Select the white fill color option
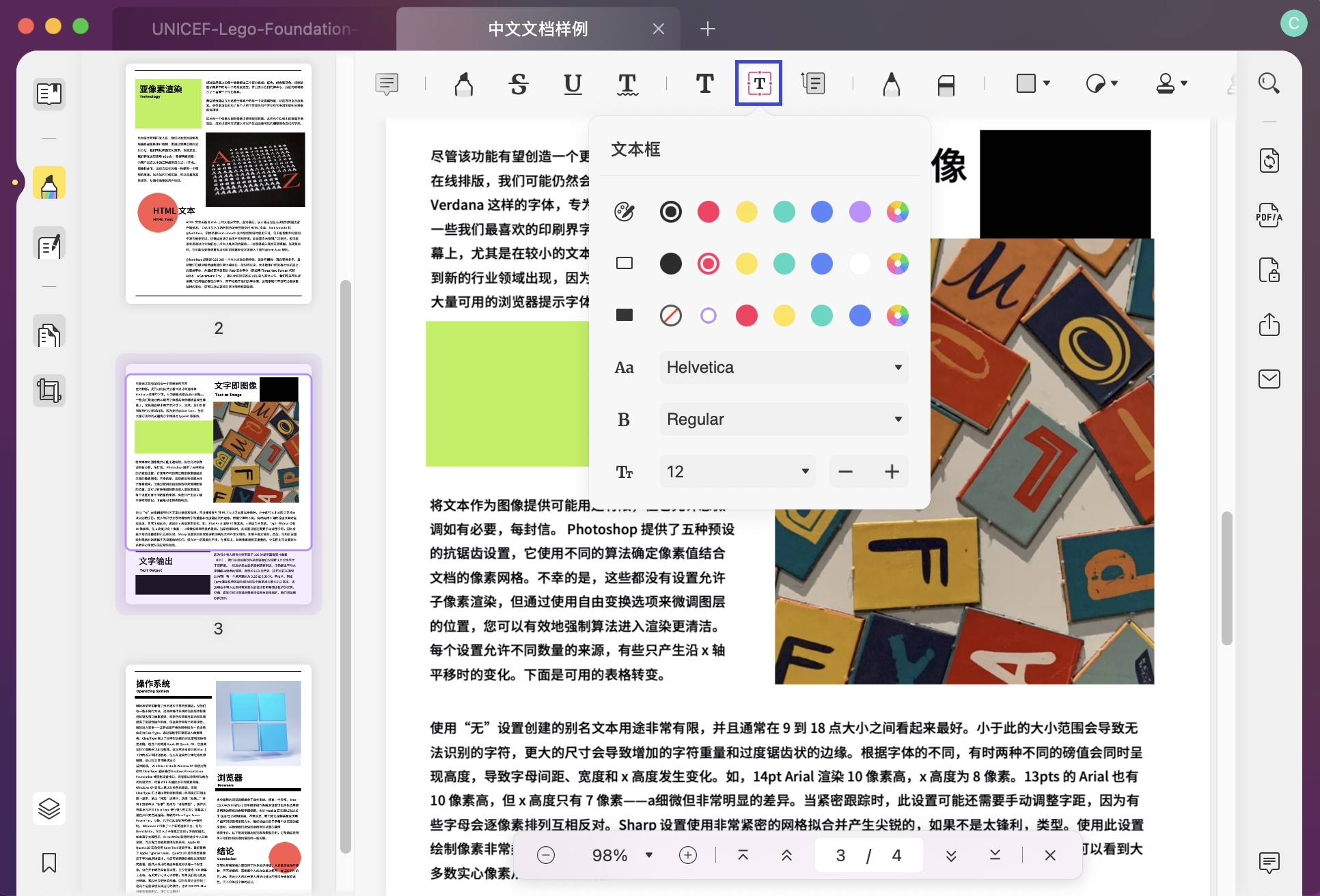1320x896 pixels. click(709, 316)
